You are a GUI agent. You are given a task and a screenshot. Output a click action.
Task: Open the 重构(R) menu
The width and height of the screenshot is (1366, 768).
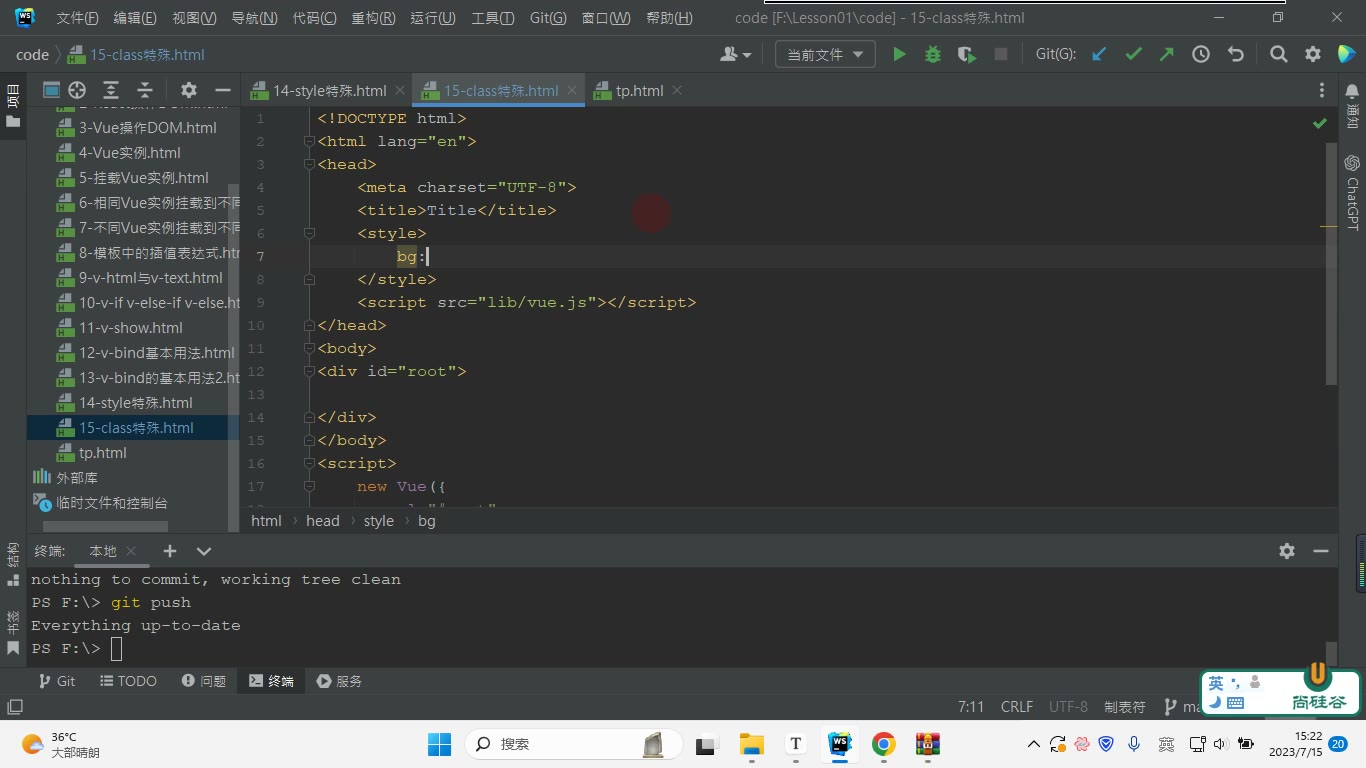(x=373, y=18)
